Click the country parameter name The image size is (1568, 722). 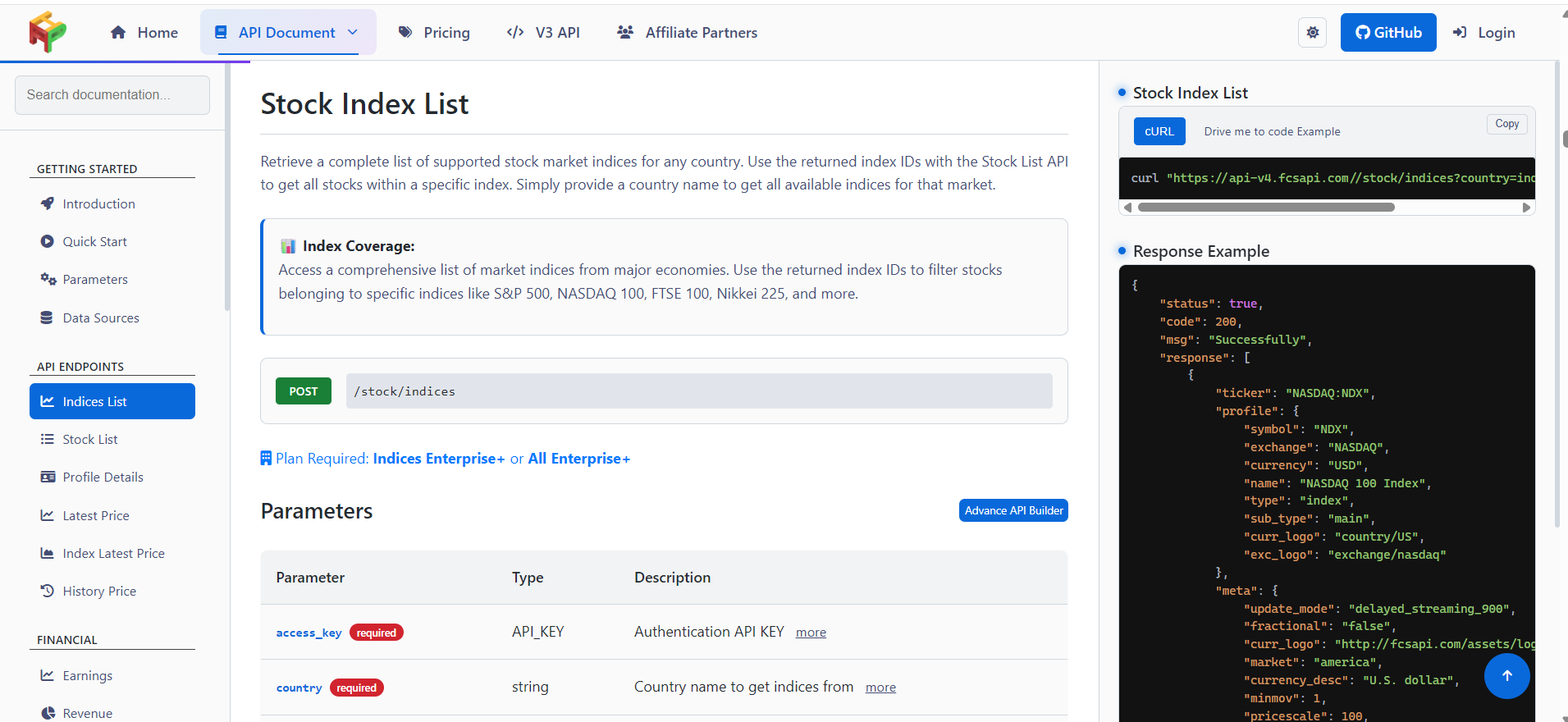coord(299,688)
